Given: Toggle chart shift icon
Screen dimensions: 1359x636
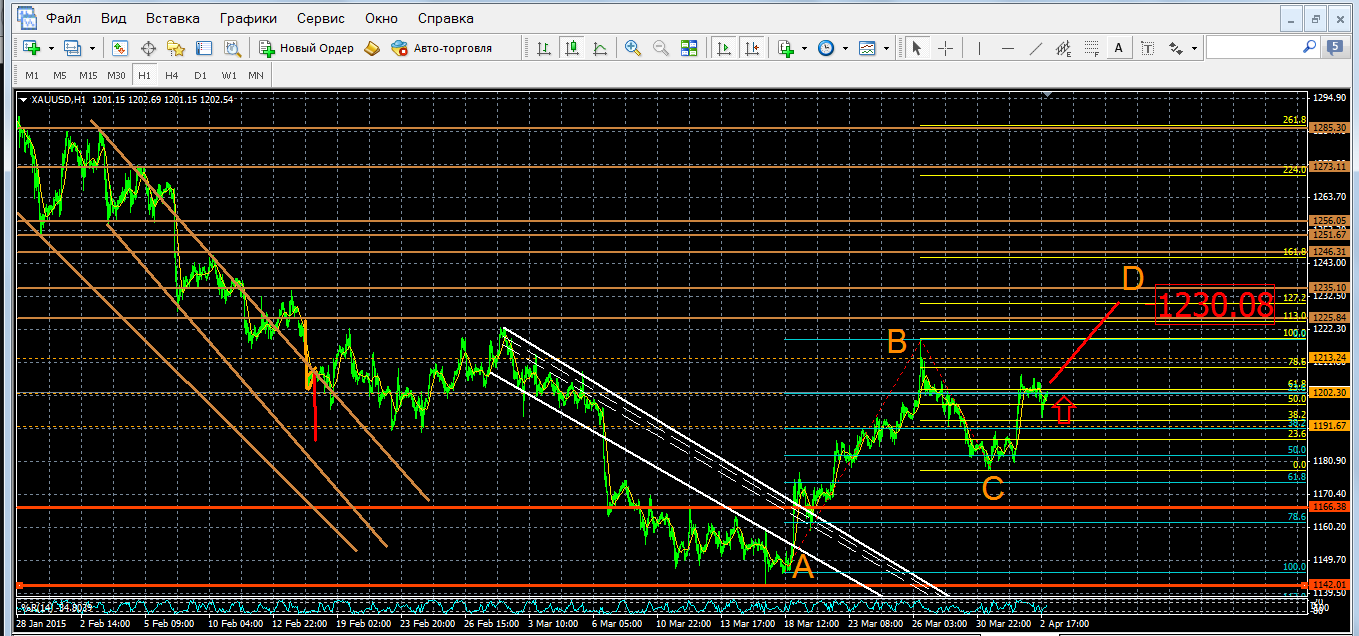Looking at the screenshot, I should [x=751, y=48].
